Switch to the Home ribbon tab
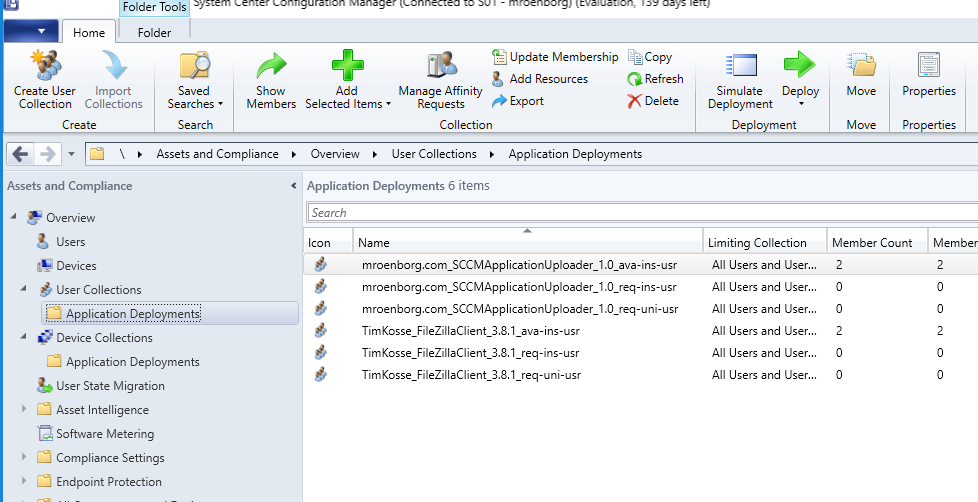 89,32
